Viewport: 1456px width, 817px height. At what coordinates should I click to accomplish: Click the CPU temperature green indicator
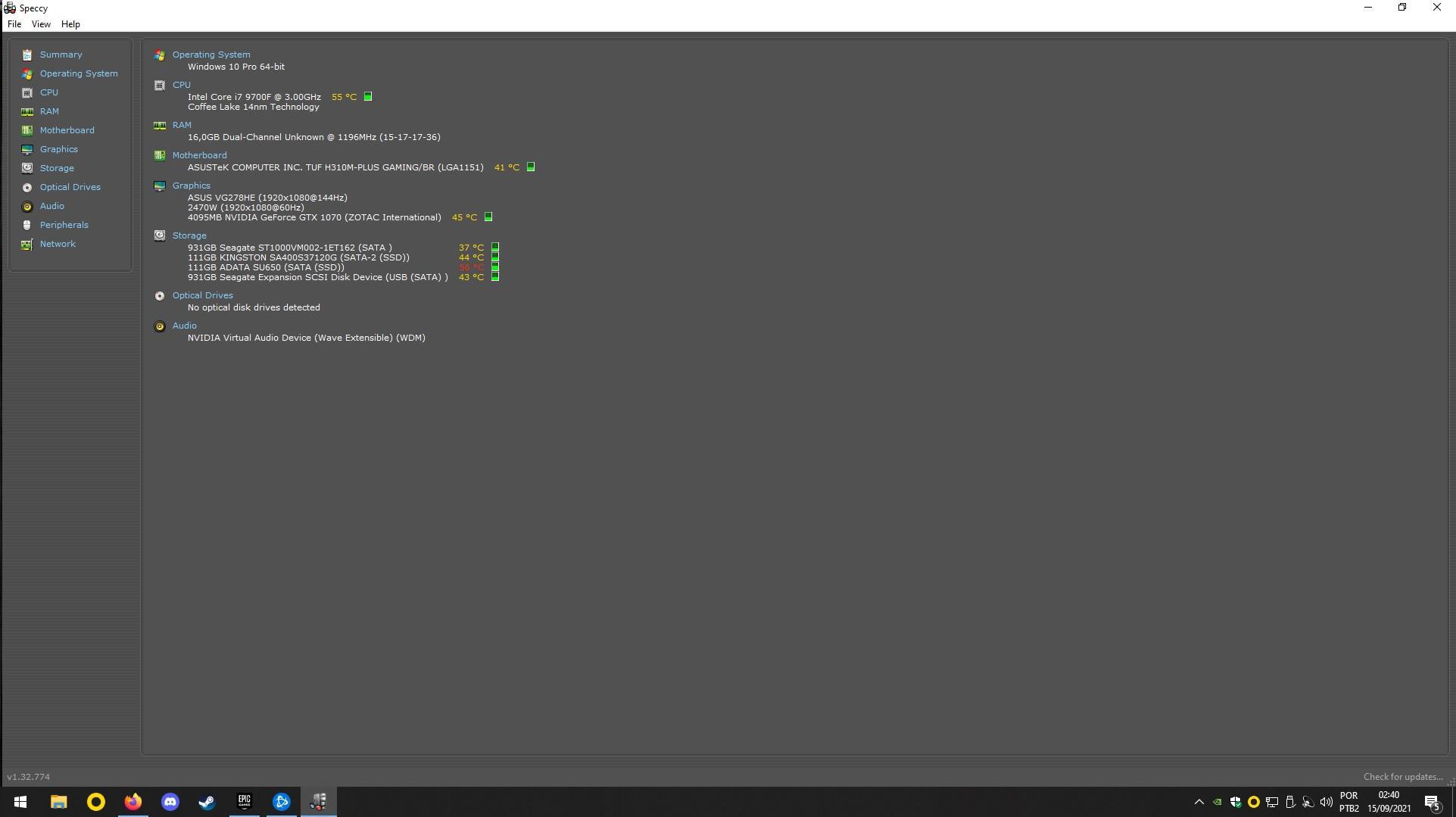pyautogui.click(x=368, y=97)
